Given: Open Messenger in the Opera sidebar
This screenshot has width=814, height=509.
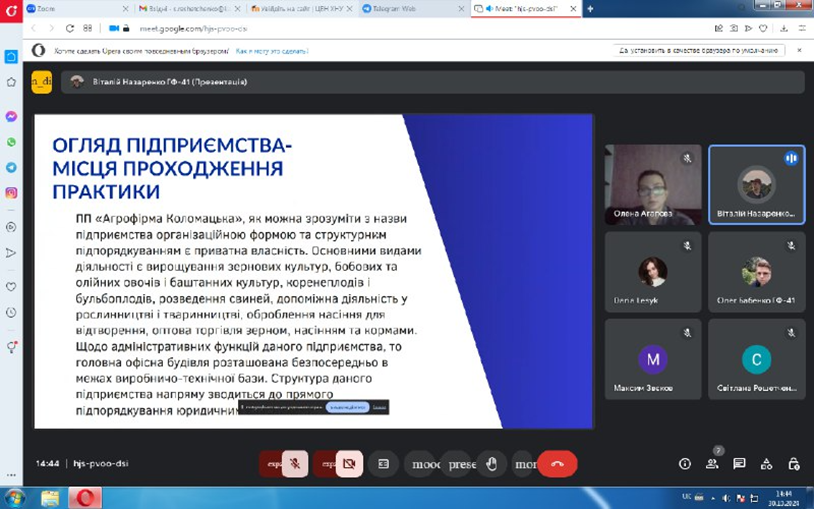Looking at the screenshot, I should click(11, 117).
